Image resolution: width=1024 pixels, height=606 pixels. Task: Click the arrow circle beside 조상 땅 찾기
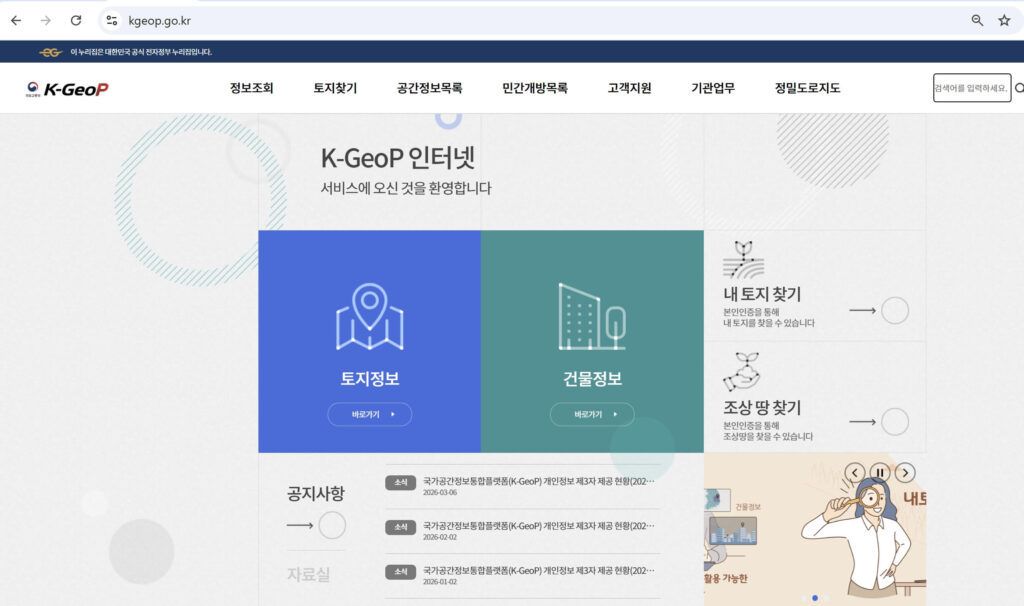coord(895,422)
